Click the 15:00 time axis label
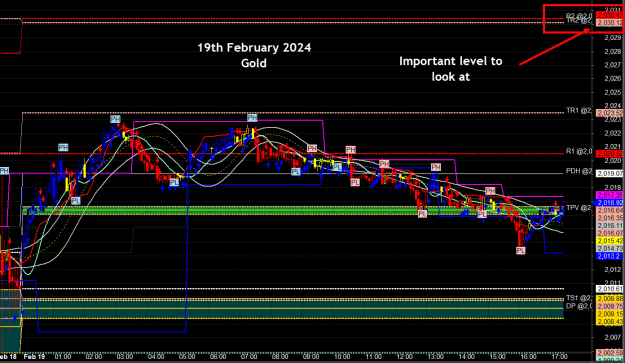 pyautogui.click(x=497, y=356)
